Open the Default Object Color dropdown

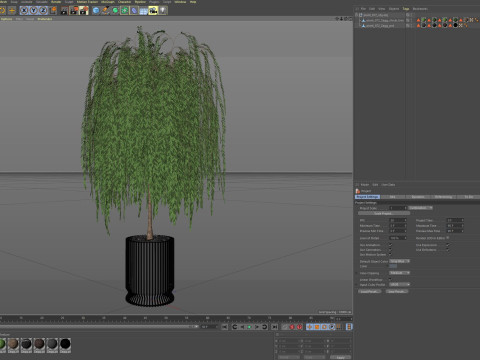[399, 261]
